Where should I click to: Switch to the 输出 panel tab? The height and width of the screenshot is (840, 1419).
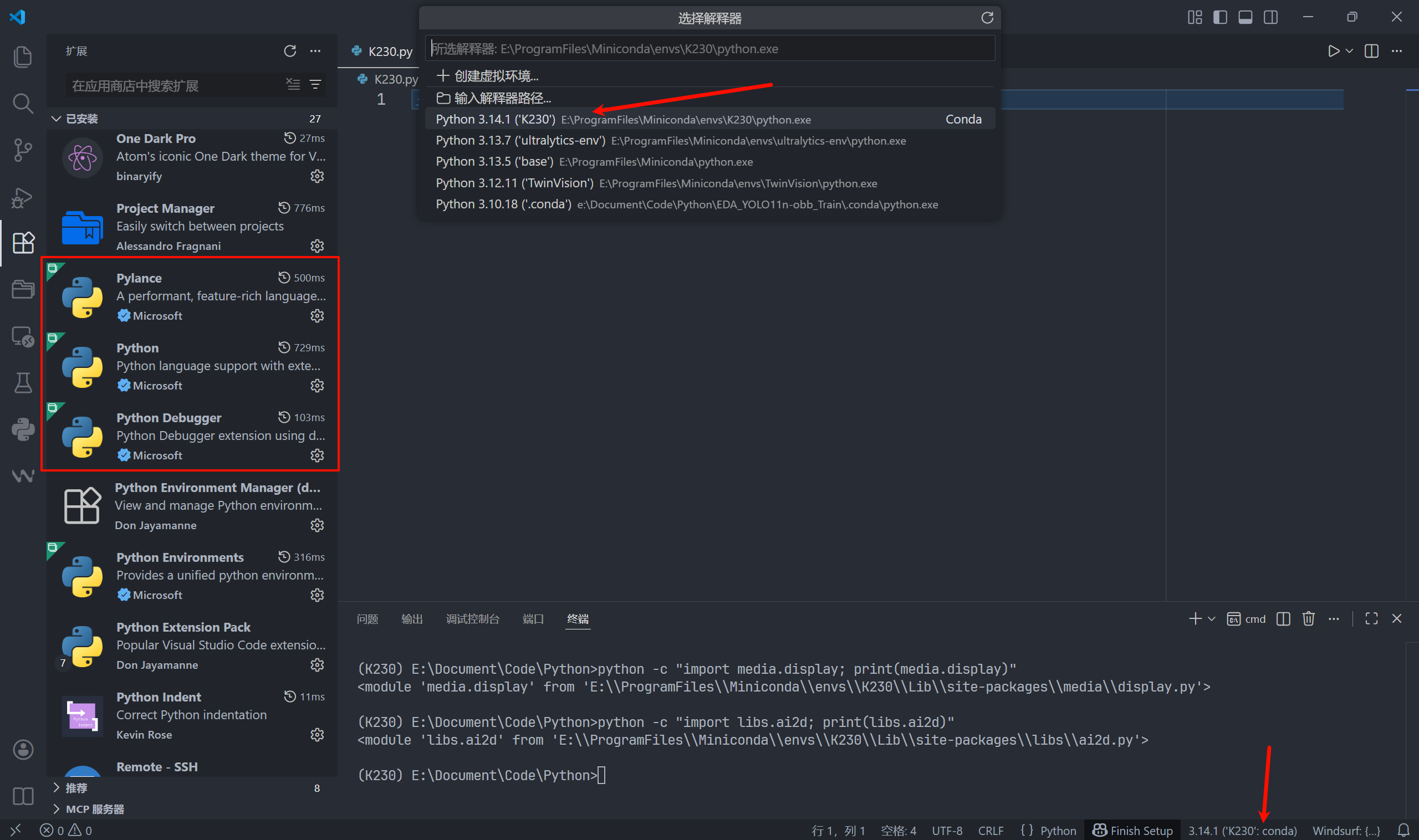coord(412,619)
